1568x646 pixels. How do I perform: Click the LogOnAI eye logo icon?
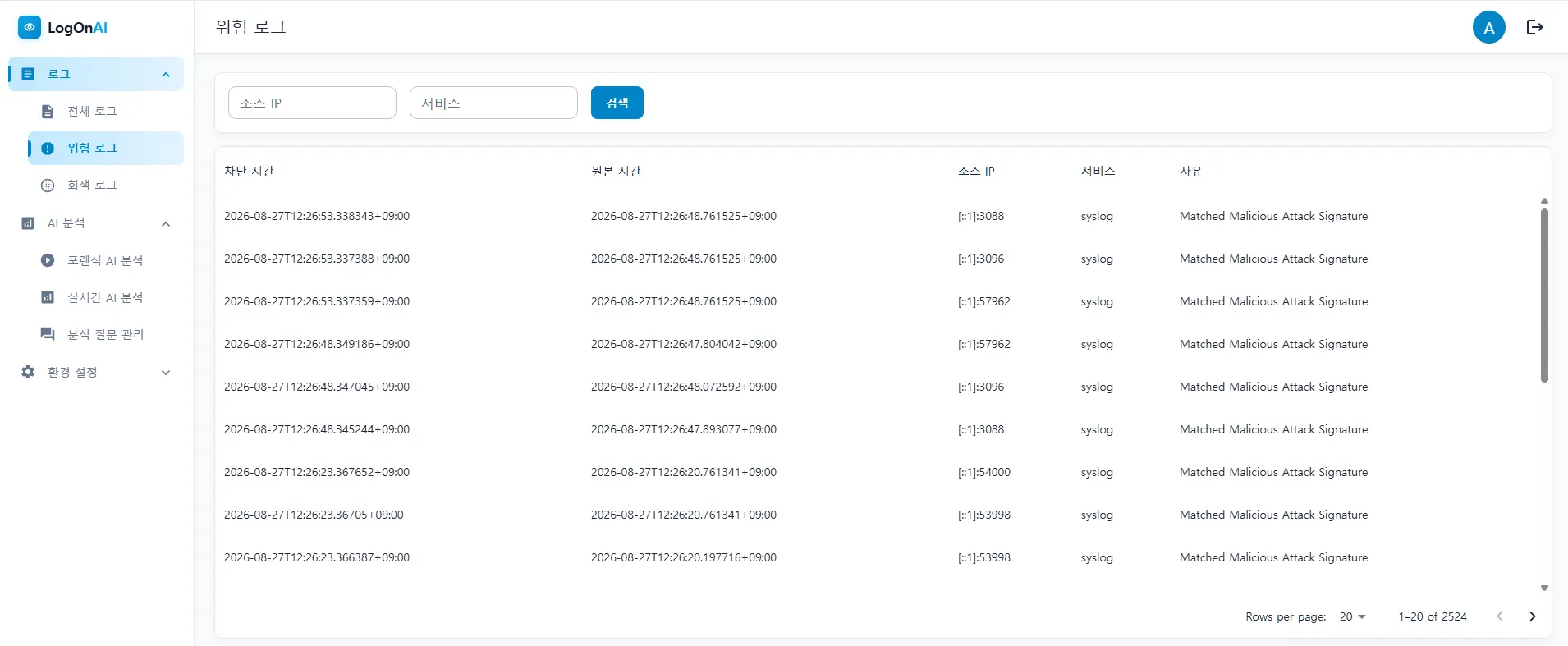click(30, 27)
